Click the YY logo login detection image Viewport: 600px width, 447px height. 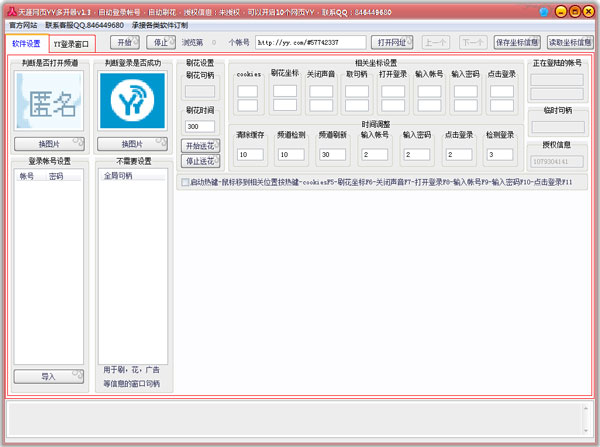pyautogui.click(x=132, y=101)
